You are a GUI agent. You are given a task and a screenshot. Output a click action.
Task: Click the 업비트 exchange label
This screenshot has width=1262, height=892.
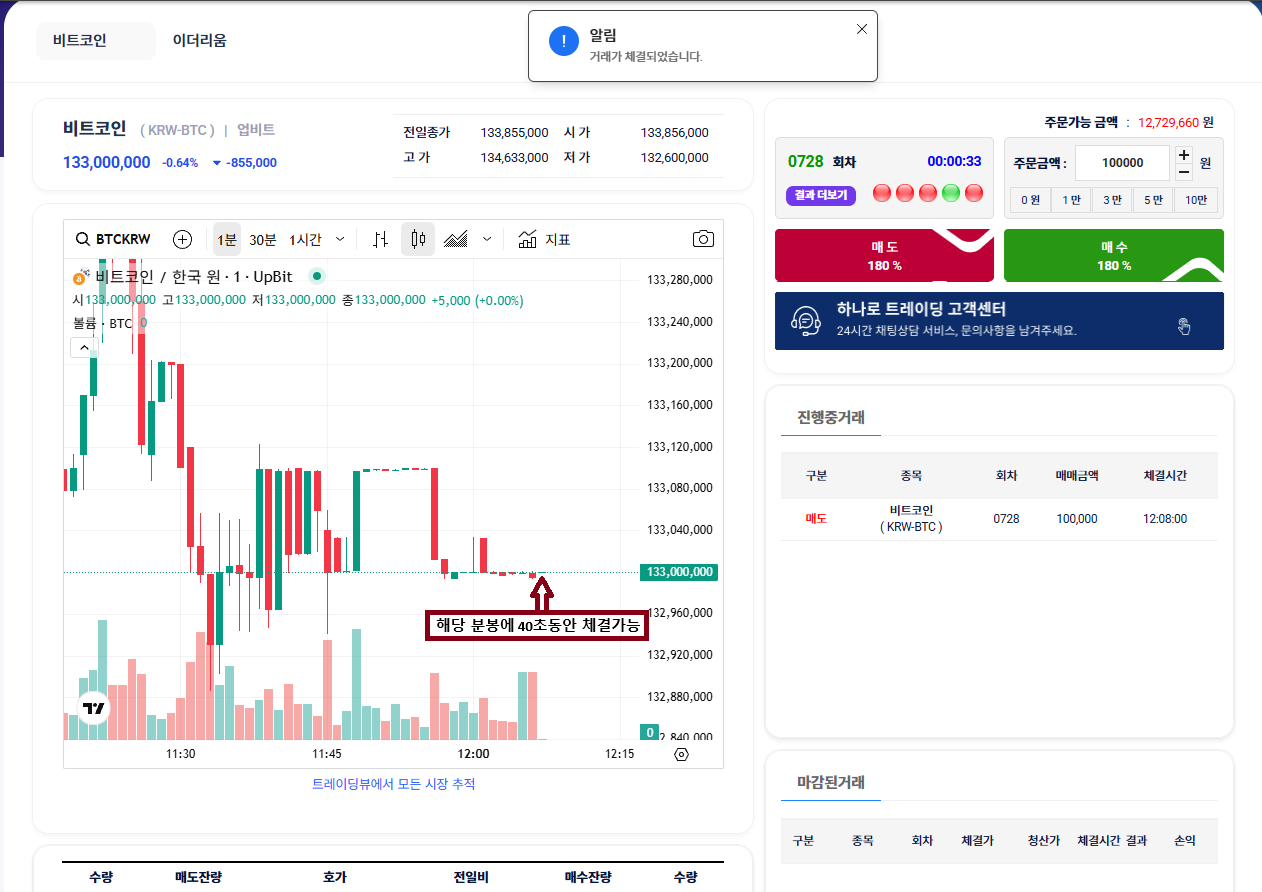click(x=256, y=130)
